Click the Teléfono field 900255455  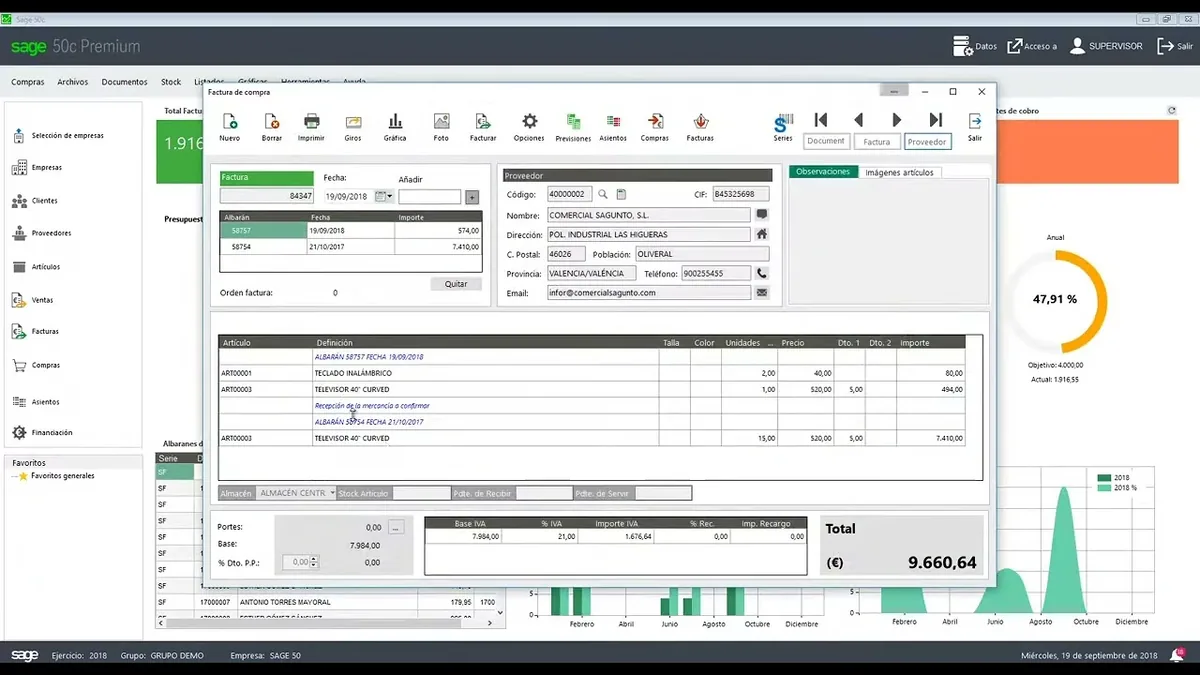point(716,273)
